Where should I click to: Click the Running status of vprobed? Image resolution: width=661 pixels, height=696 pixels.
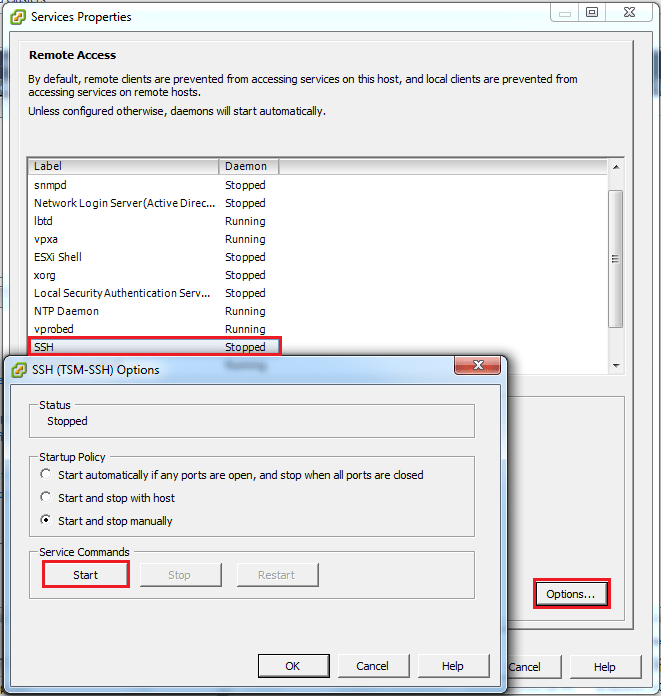(245, 329)
